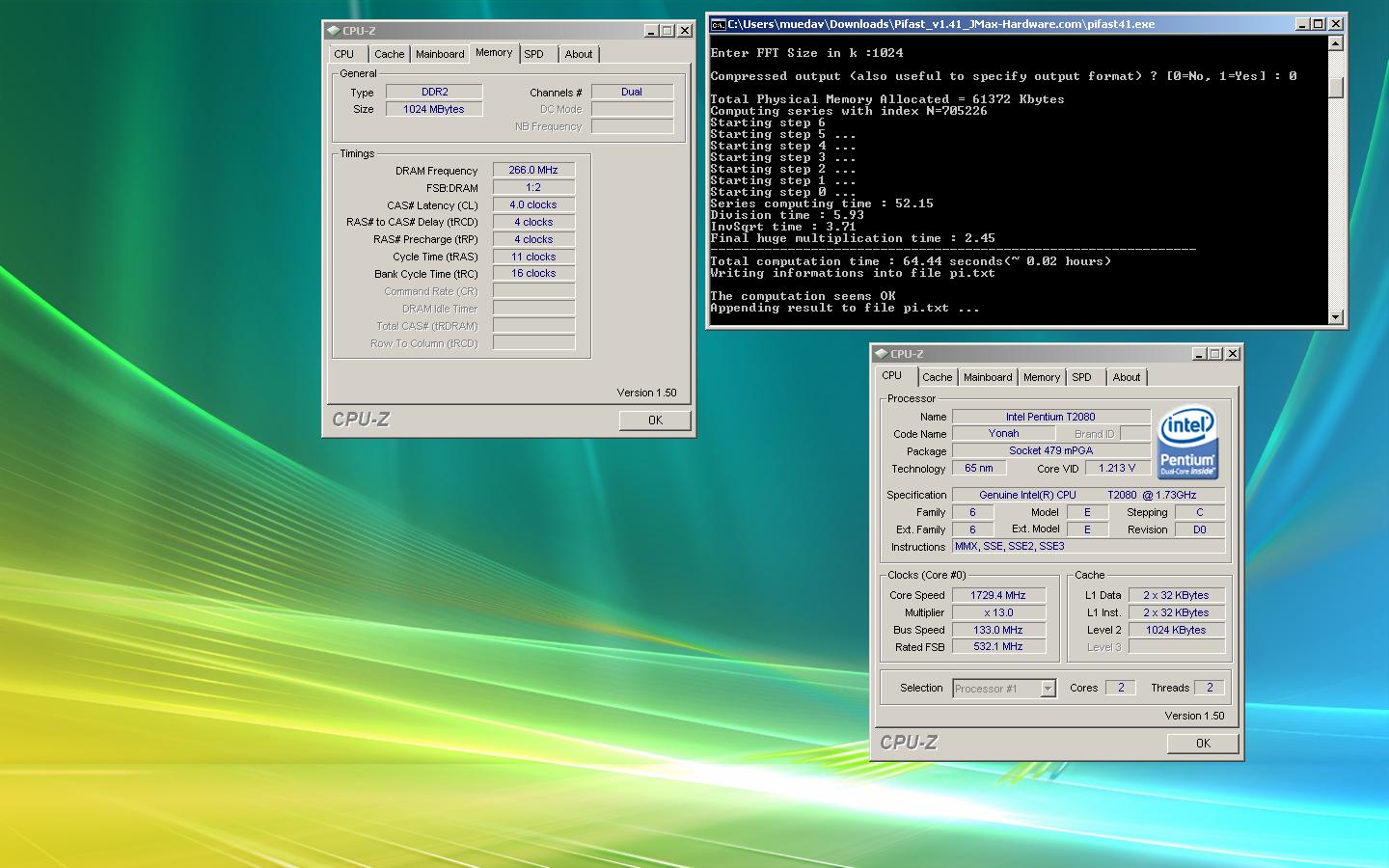
Task: Click CPU-Z title icon in processor window
Action: (x=881, y=354)
